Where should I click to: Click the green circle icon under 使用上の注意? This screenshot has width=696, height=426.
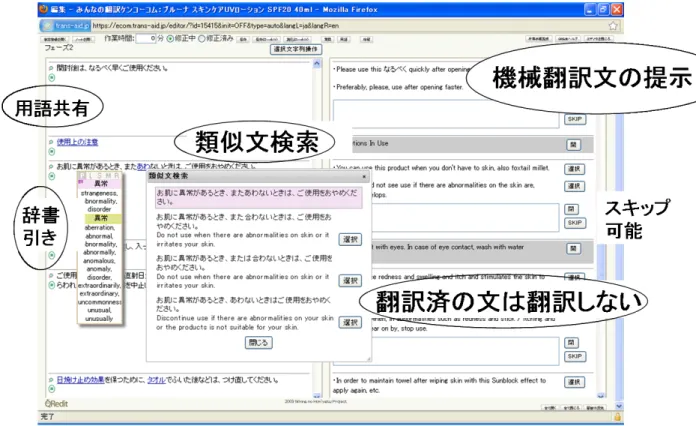coord(51,152)
